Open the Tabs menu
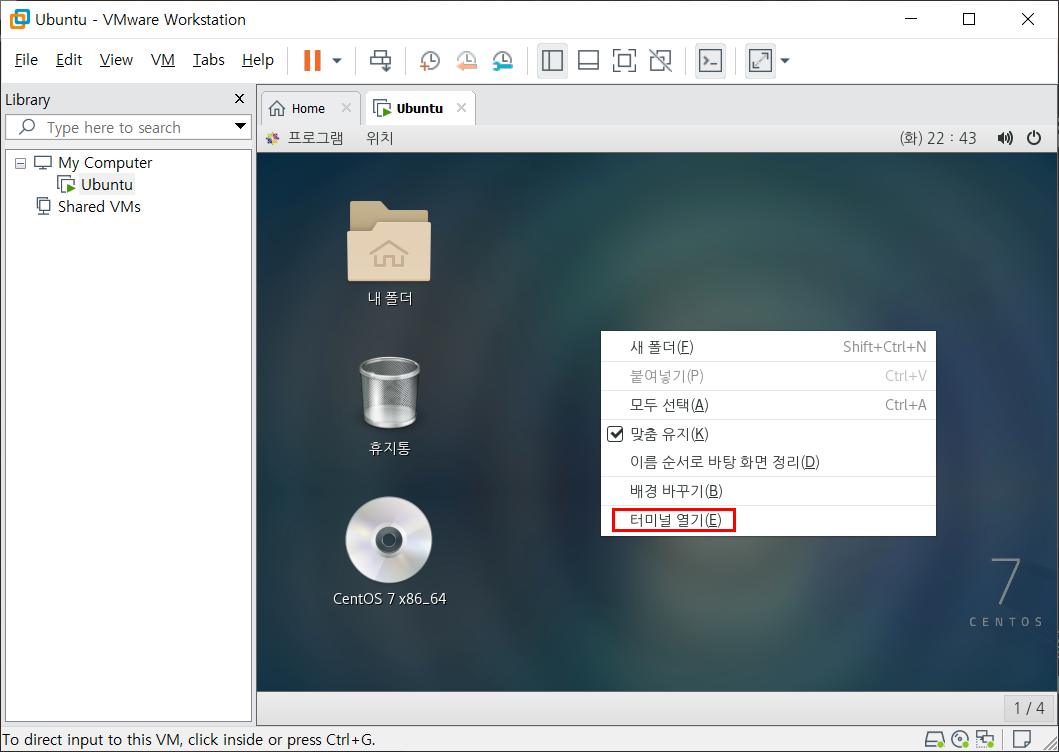Screen dimensions: 1059x752 tap(209, 60)
